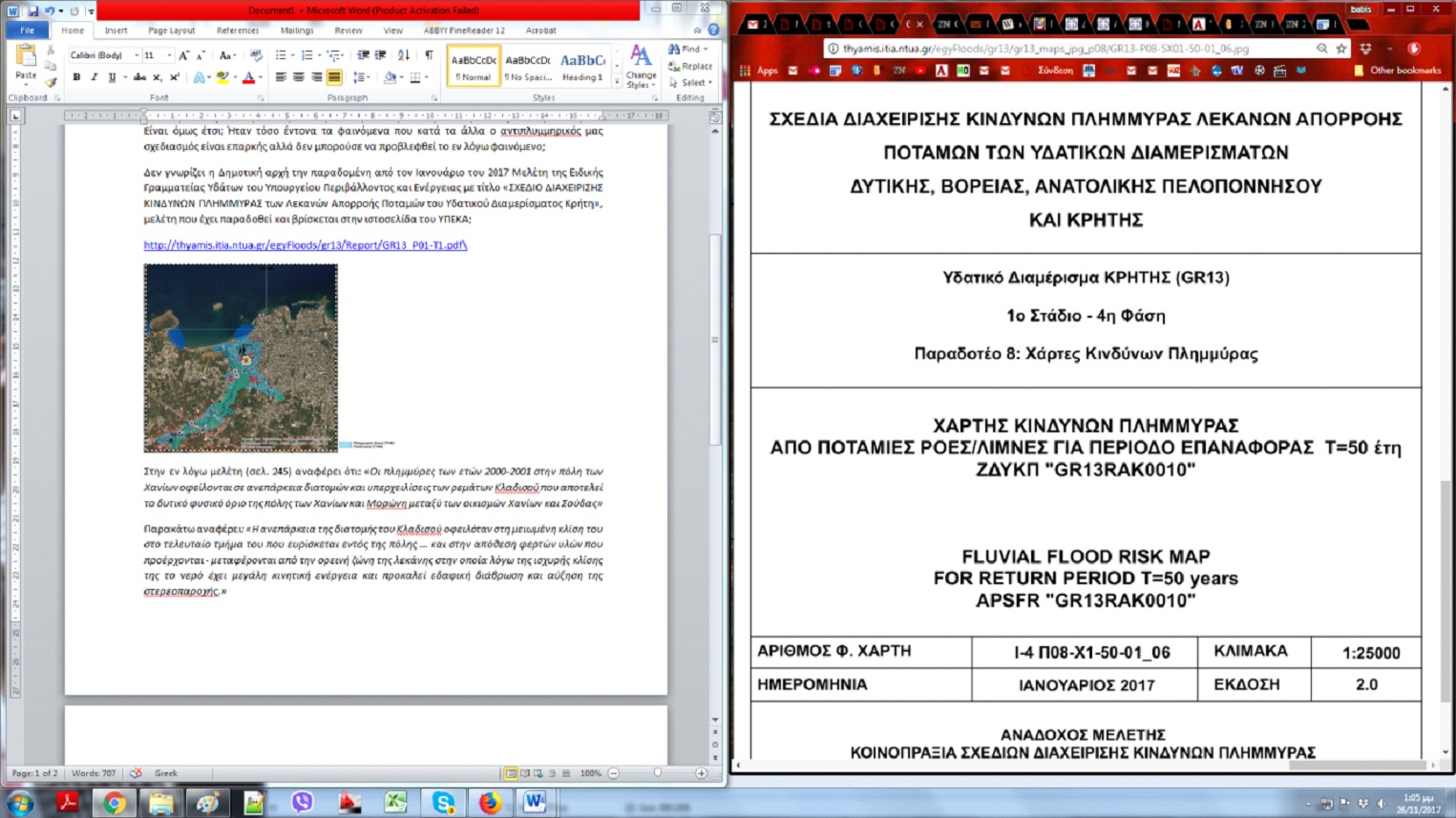Toggle Italic formatting

[x=94, y=77]
